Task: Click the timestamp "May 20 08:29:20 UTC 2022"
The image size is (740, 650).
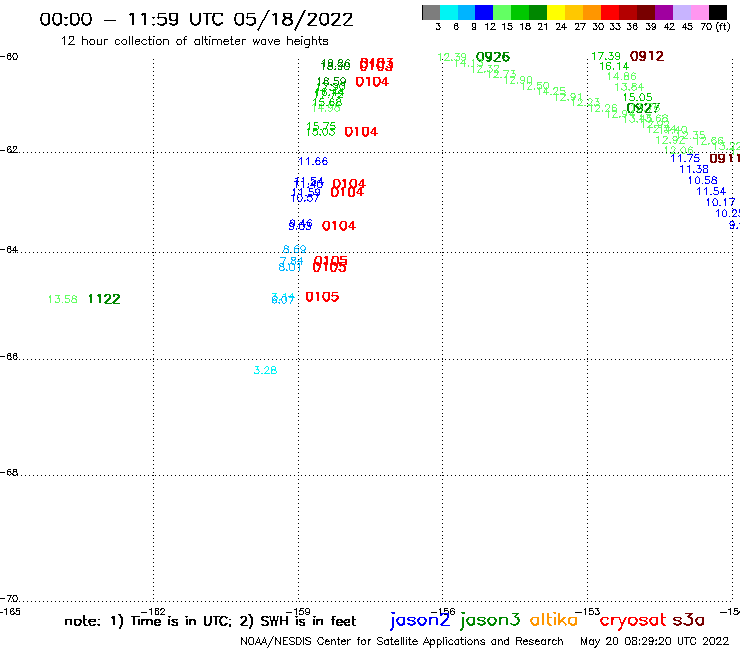Action: coord(654,642)
